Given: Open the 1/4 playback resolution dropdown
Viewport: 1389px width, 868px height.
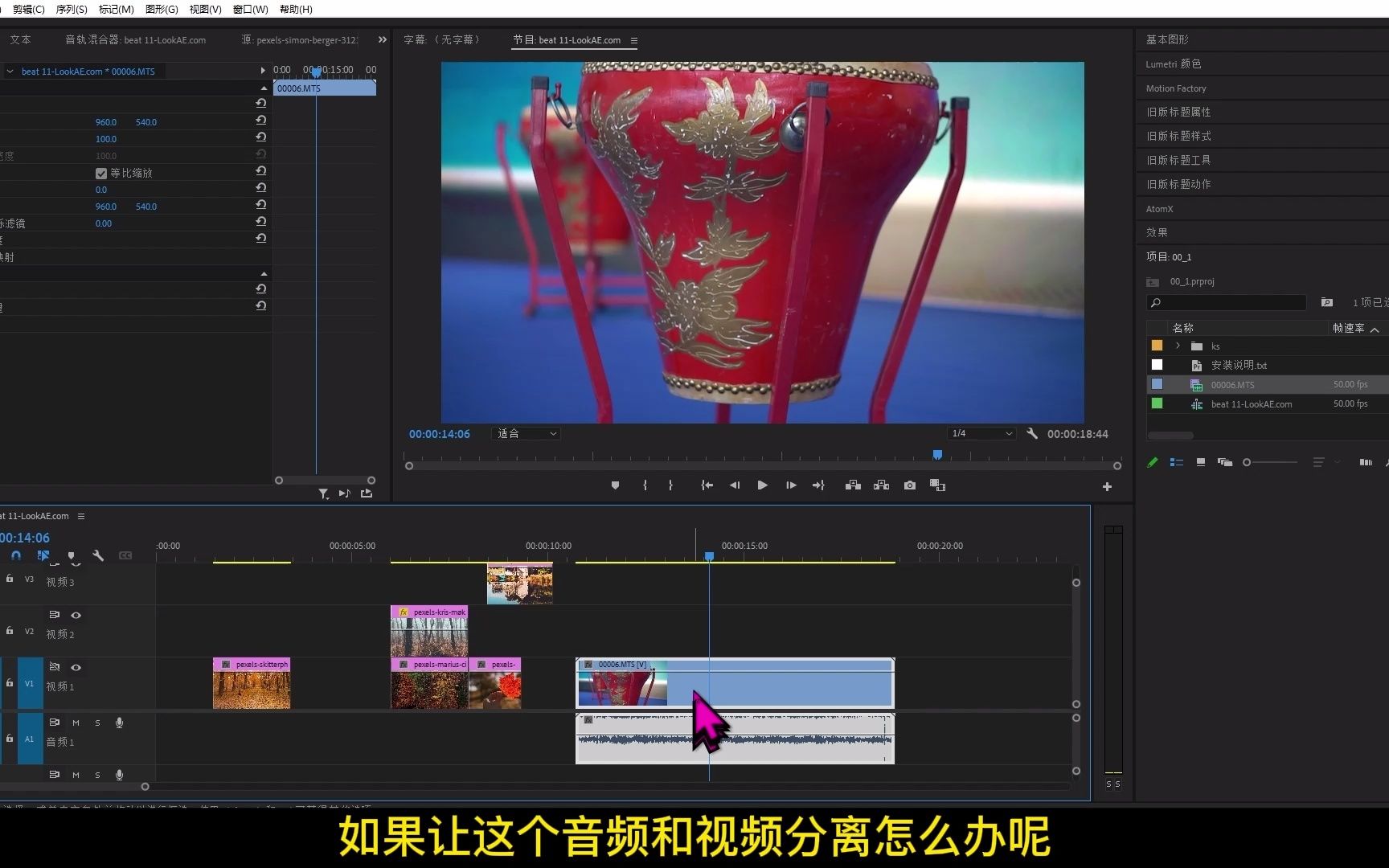Looking at the screenshot, I should coord(981,433).
